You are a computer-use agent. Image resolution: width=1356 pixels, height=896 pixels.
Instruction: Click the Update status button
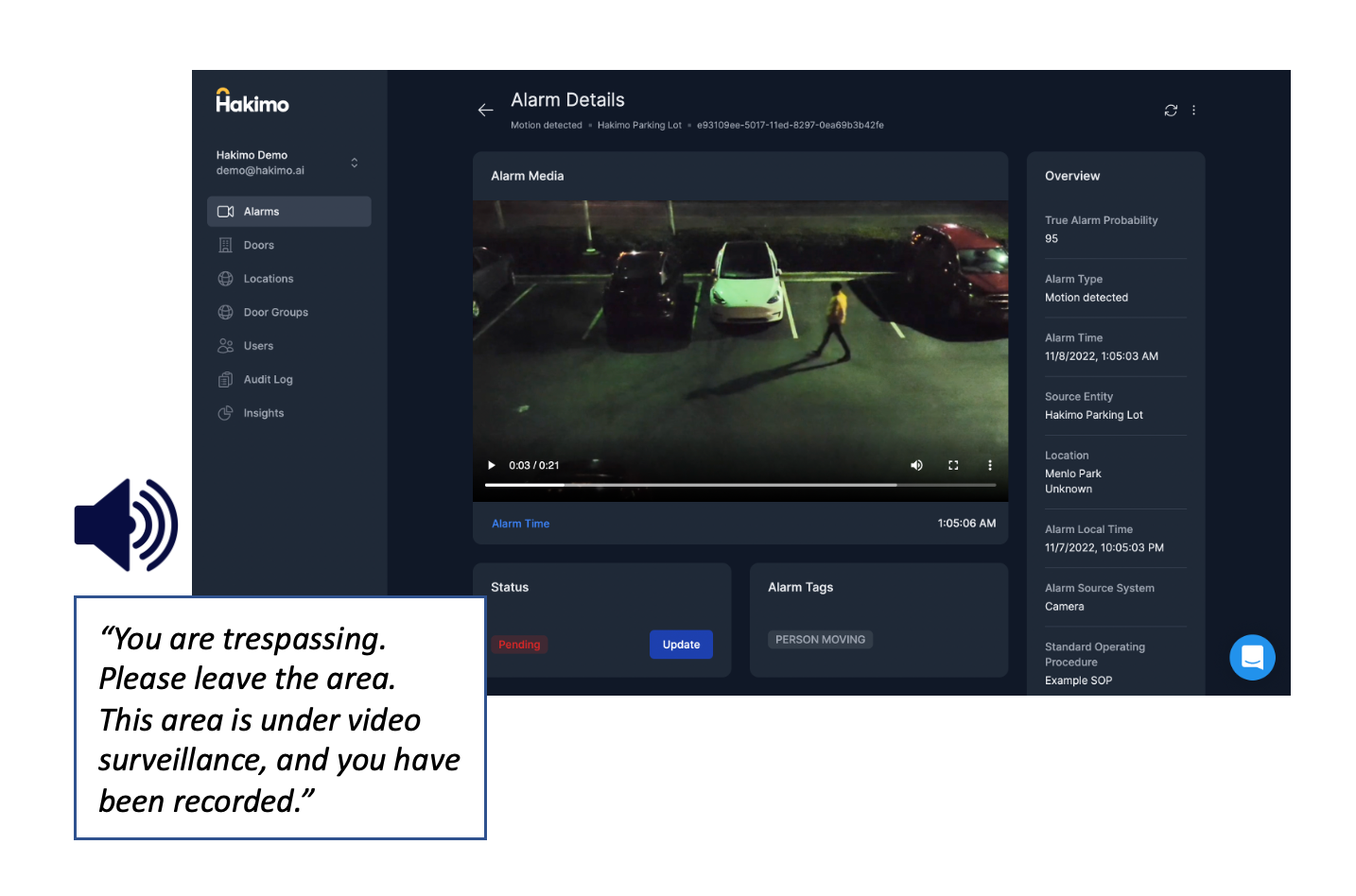681,645
